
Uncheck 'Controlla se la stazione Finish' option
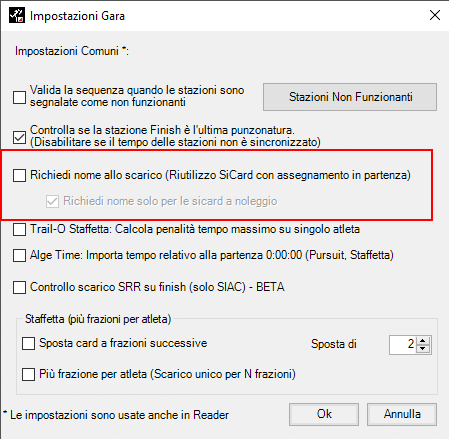tap(19, 137)
